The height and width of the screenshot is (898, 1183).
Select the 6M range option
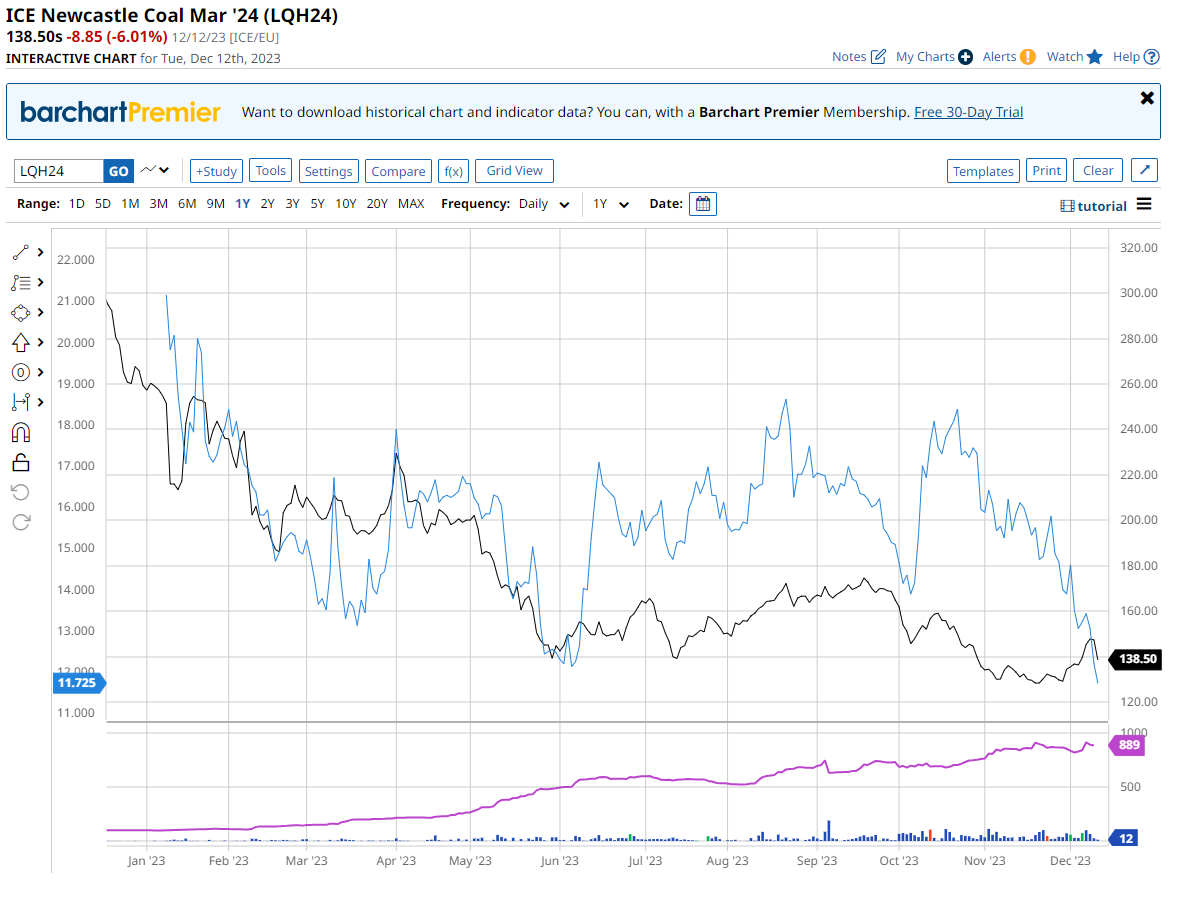187,204
